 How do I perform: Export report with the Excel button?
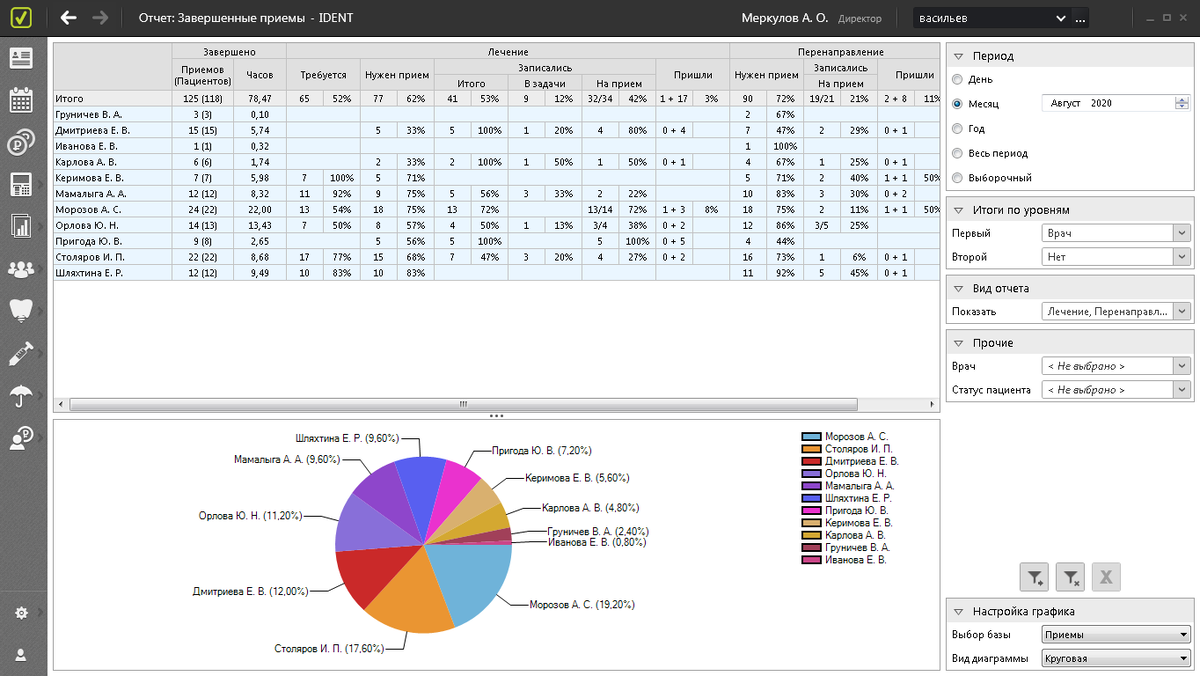point(1106,577)
